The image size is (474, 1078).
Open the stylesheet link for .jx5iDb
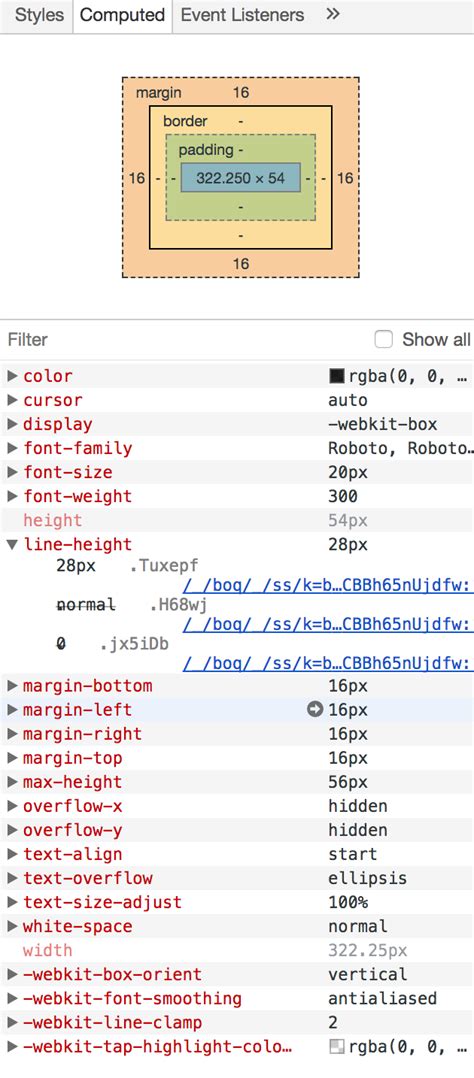(x=328, y=663)
